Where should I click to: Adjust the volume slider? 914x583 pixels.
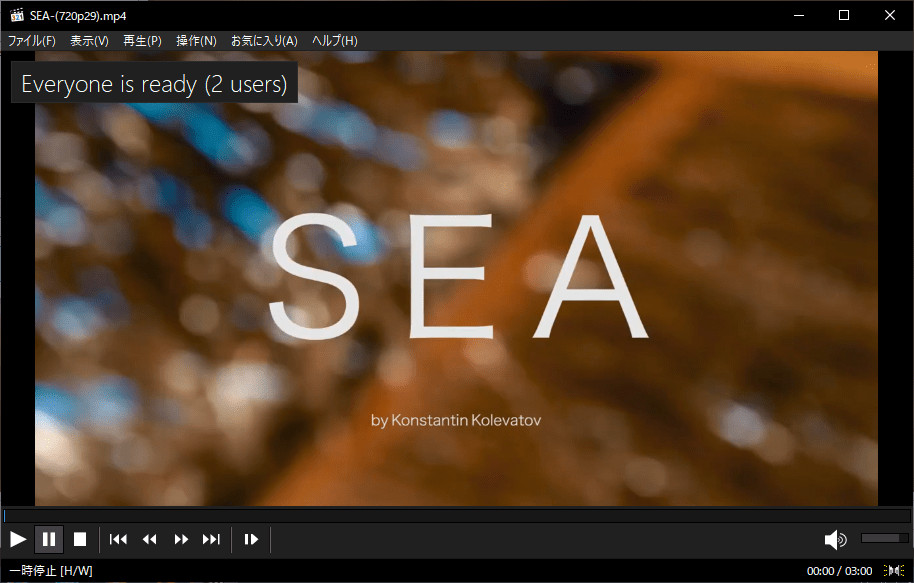(884, 538)
